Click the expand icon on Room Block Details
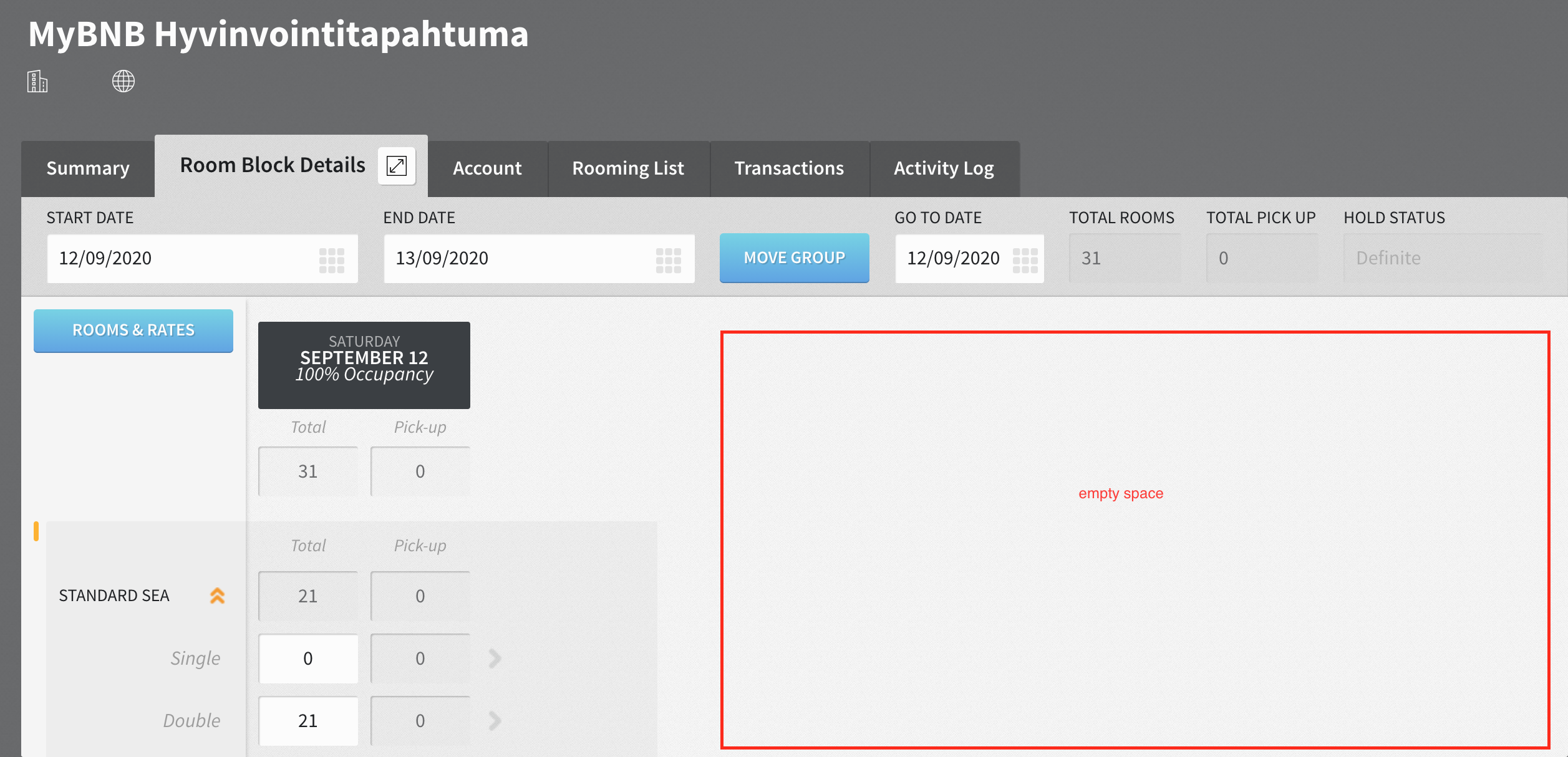 coord(397,166)
